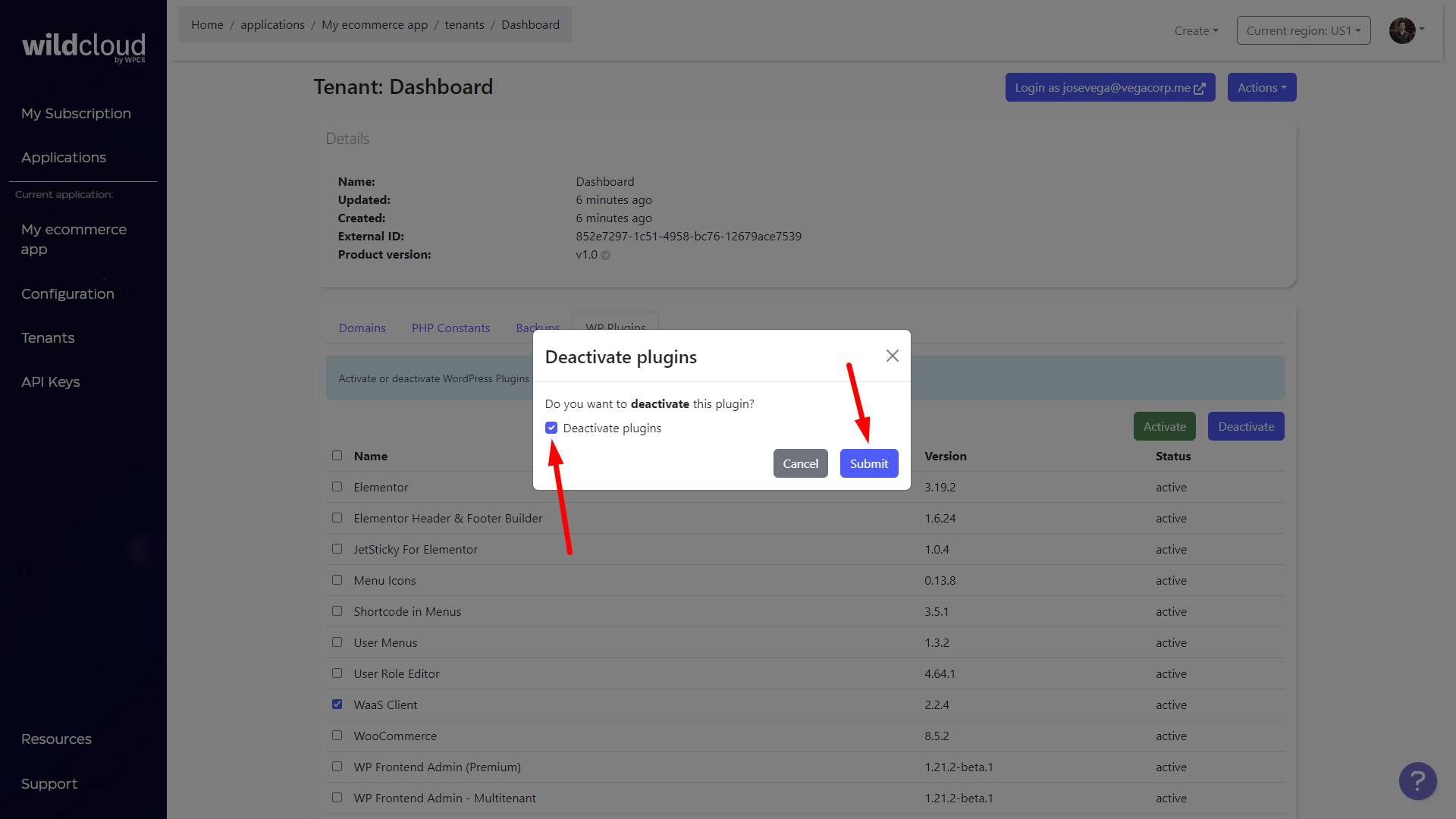Click the User Role Editor plugin name
This screenshot has width=1456, height=819.
[x=397, y=673]
